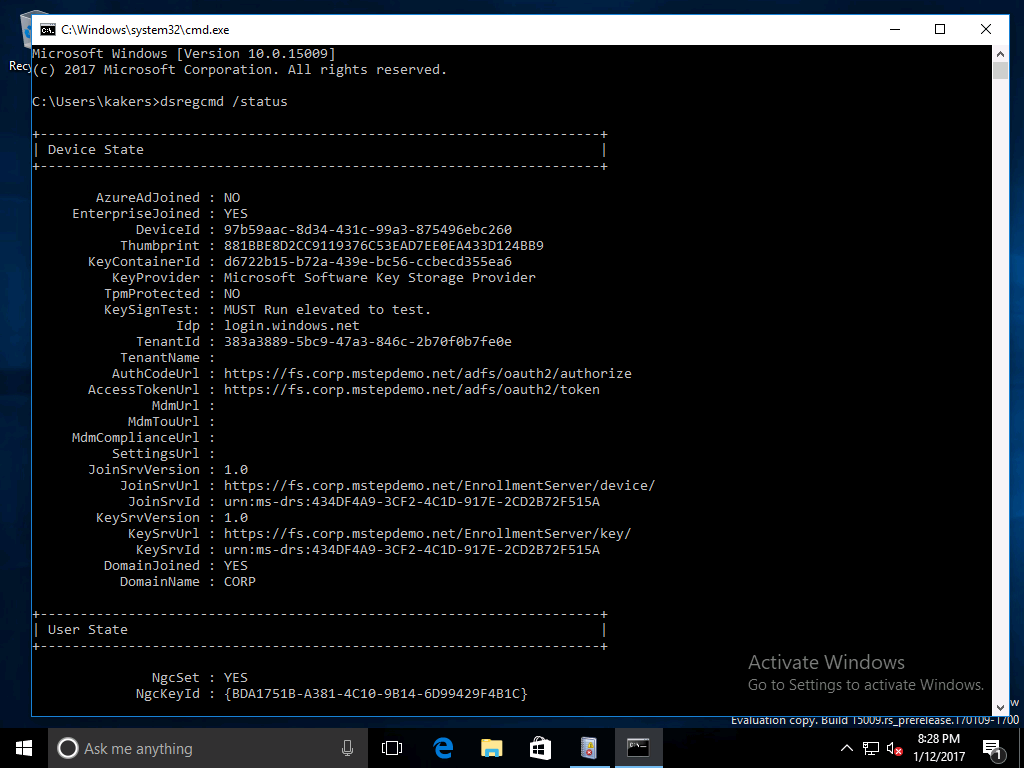Screen dimensions: 1025x768
Task: Maximize the cmd.exe window
Action: tap(940, 30)
